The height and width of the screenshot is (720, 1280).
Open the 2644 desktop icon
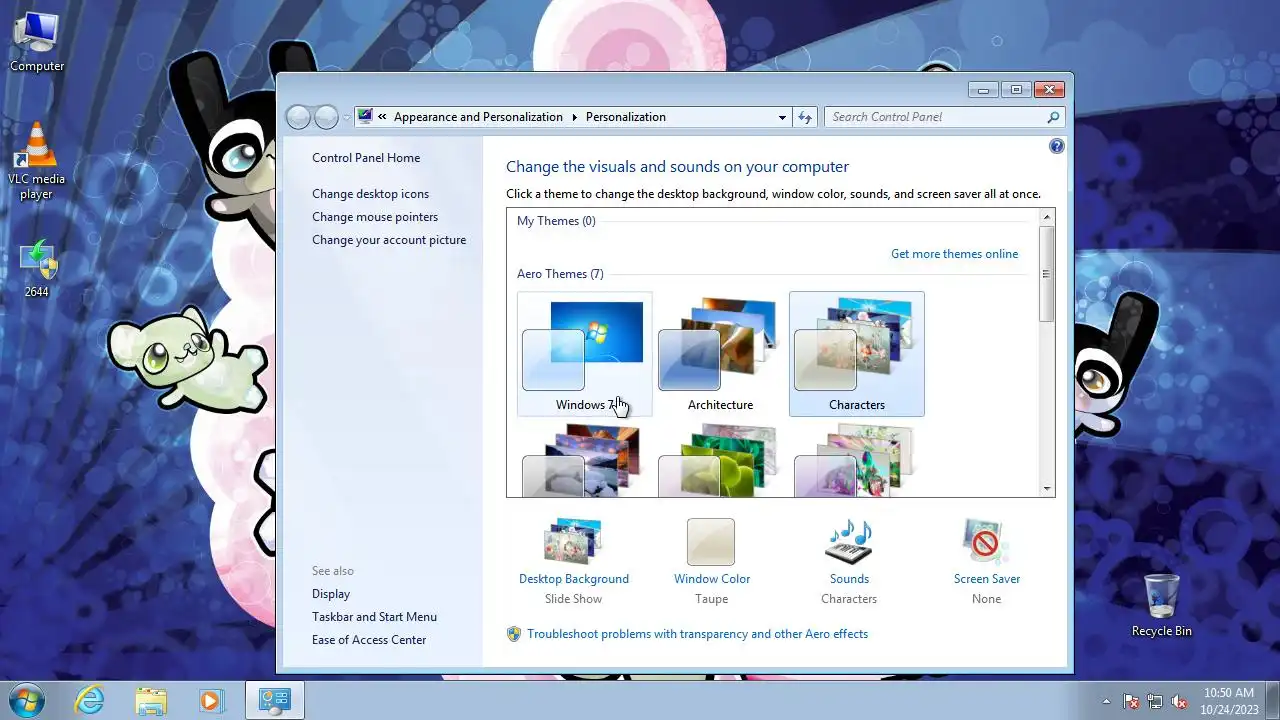tap(37, 269)
